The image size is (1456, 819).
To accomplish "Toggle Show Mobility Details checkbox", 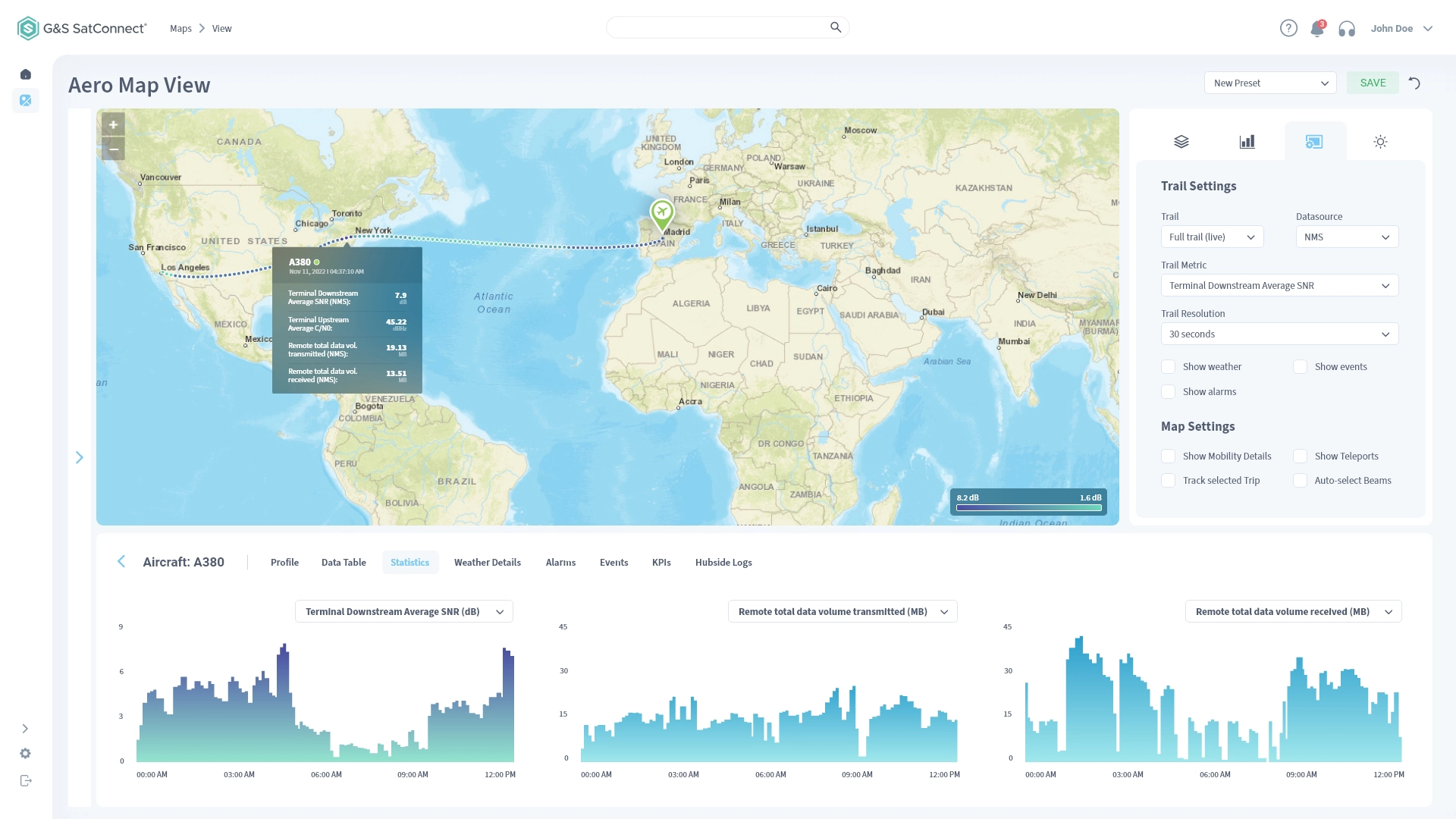I will pyautogui.click(x=1169, y=457).
